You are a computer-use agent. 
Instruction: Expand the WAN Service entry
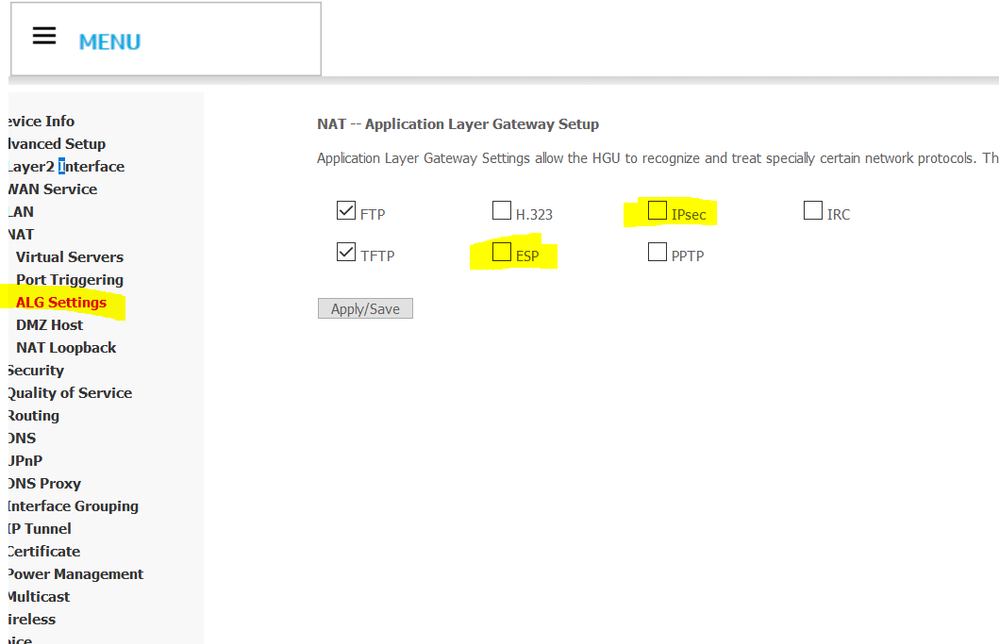click(52, 189)
